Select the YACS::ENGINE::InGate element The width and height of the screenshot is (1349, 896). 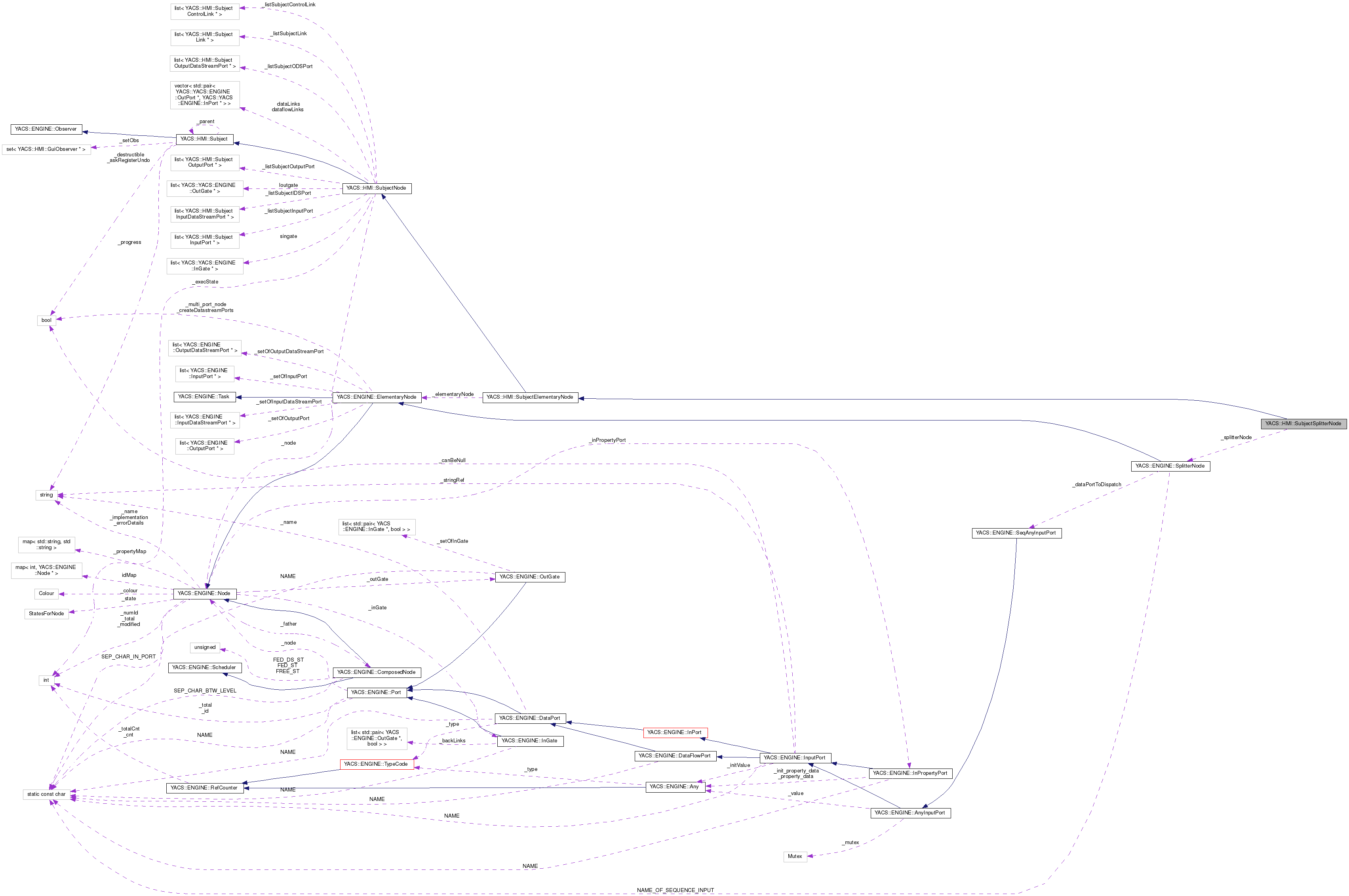531,740
